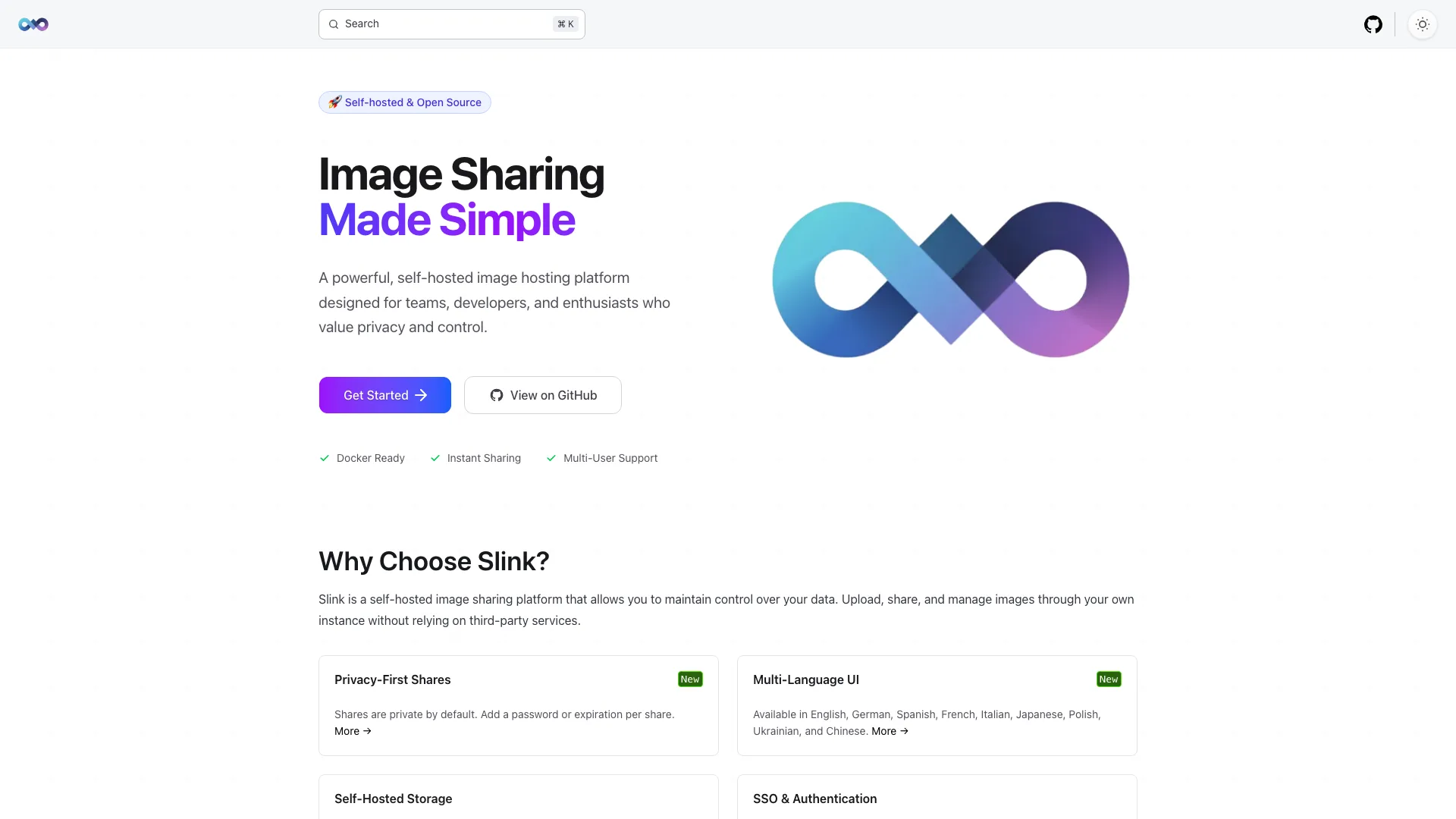Viewport: 1456px width, 819px height.
Task: Open the Privacy-First Shares card title
Action: pyautogui.click(x=393, y=679)
